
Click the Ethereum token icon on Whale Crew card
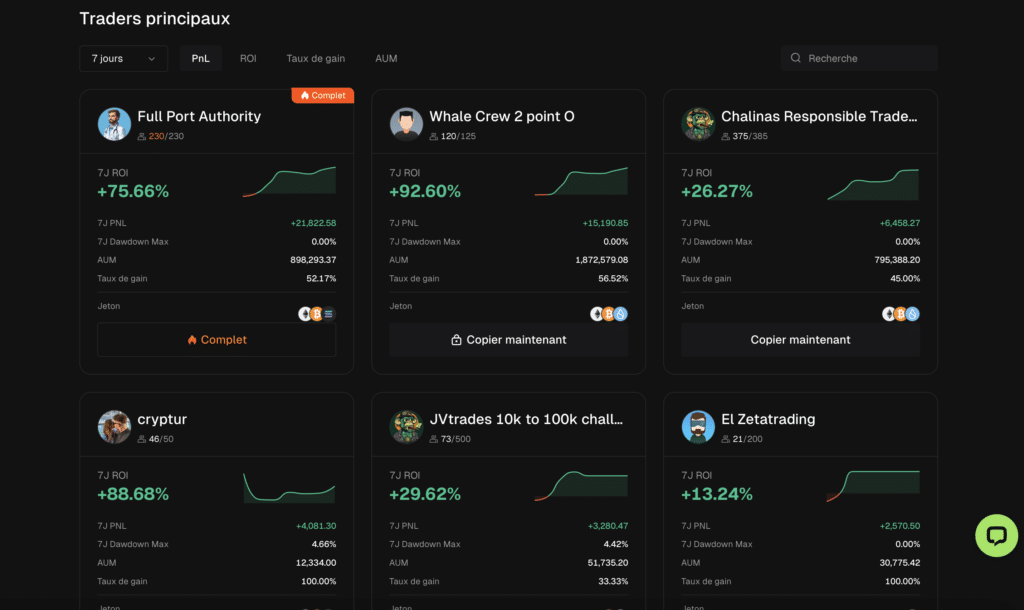tap(597, 314)
